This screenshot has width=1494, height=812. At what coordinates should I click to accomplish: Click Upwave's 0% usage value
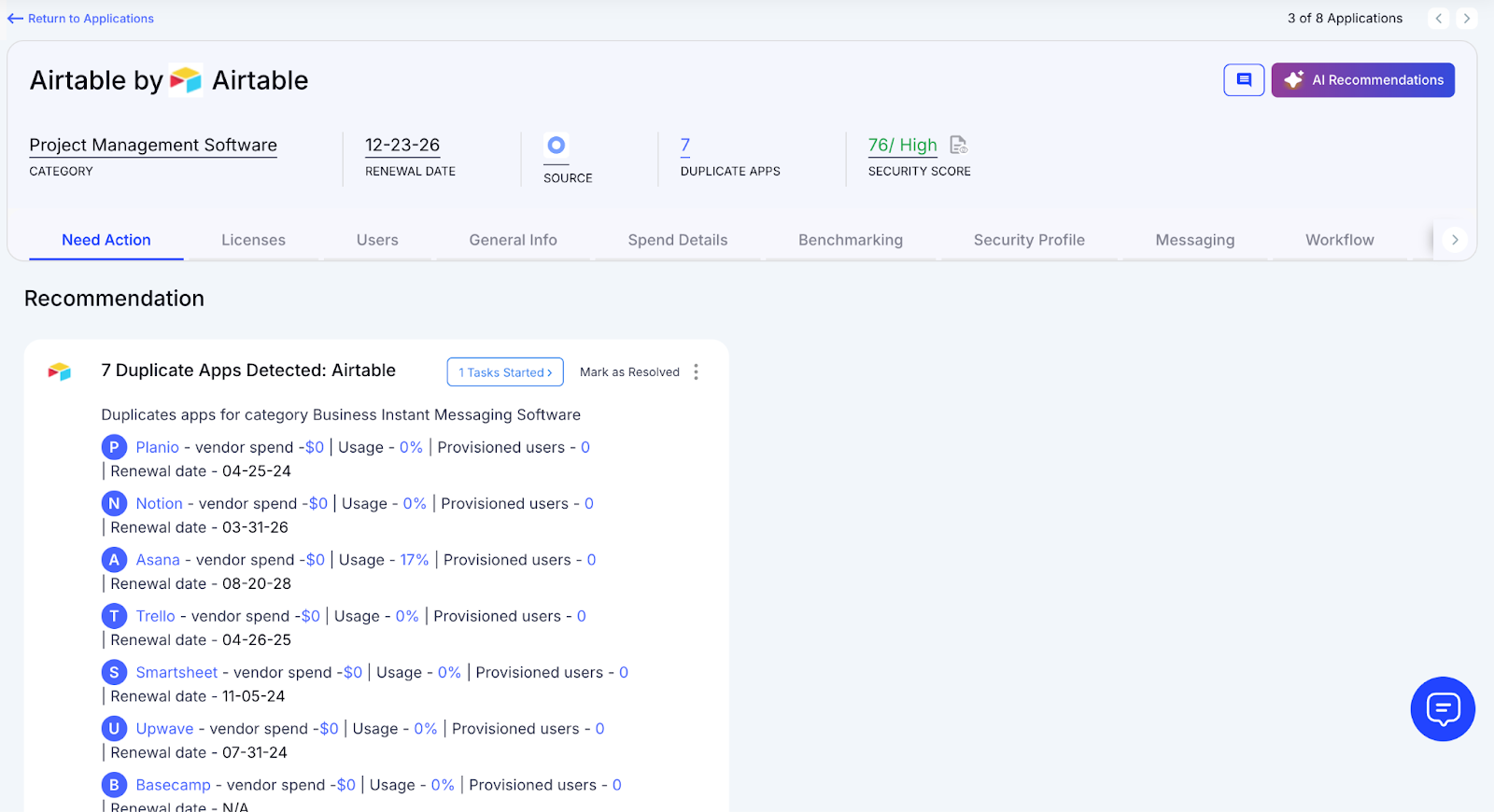click(x=426, y=729)
